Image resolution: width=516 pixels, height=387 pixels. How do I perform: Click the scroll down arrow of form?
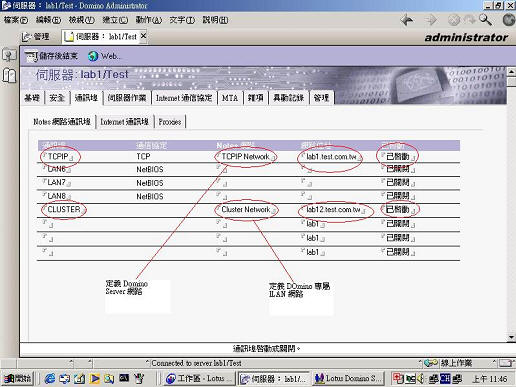[x=511, y=337]
